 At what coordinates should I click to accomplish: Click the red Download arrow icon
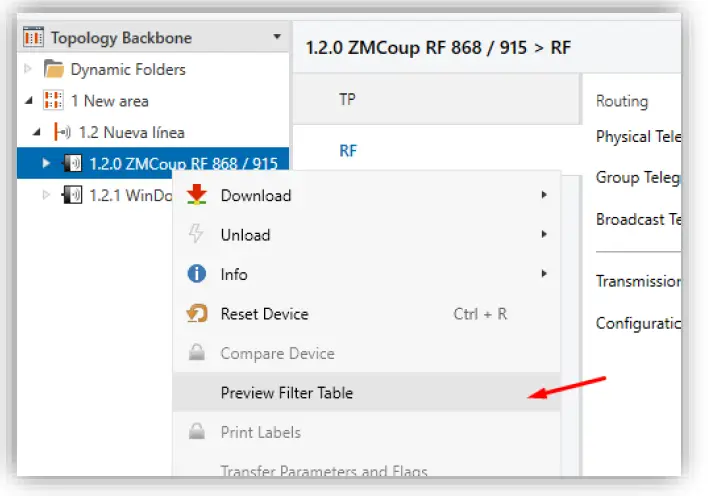click(197, 195)
